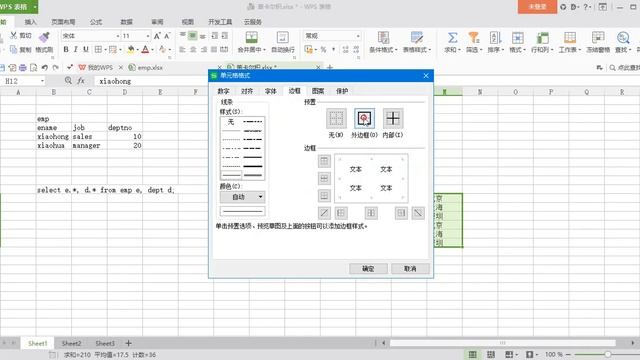Click the Wrap Text icon

[x=282, y=38]
